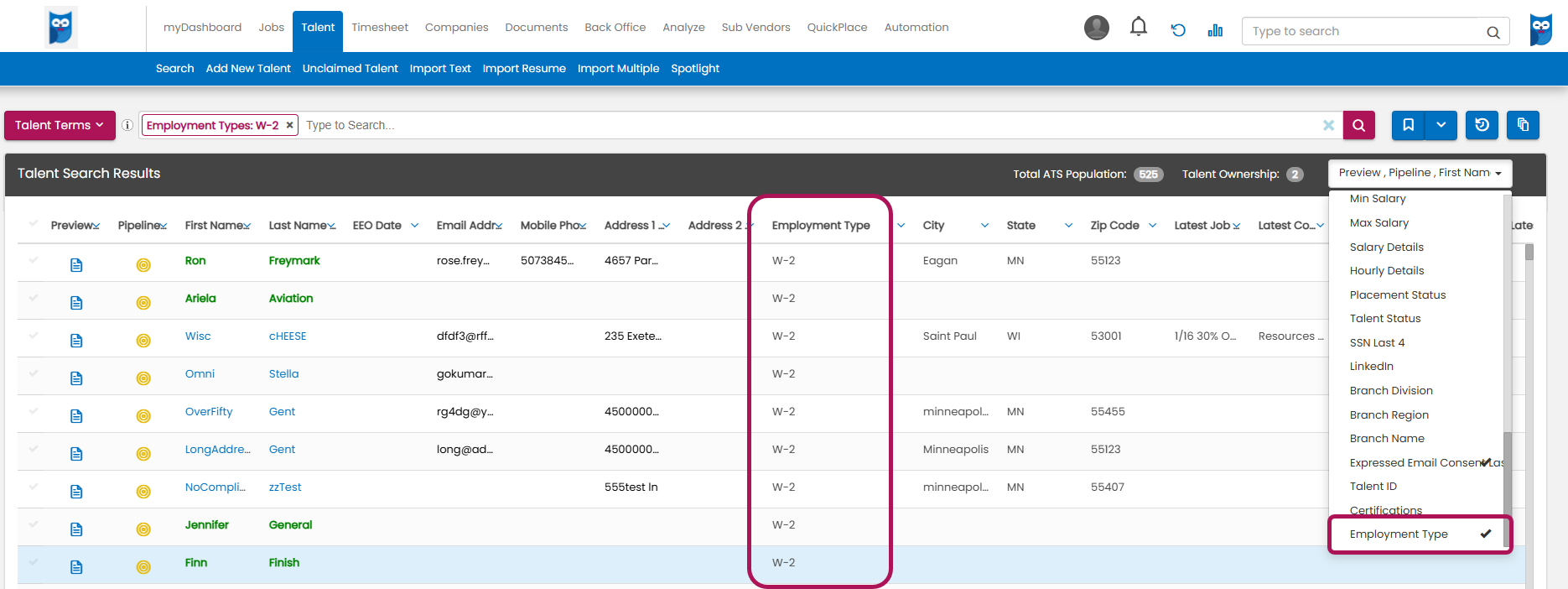Open the user profile avatar
This screenshot has height=589, width=1568.
[x=1096, y=28]
